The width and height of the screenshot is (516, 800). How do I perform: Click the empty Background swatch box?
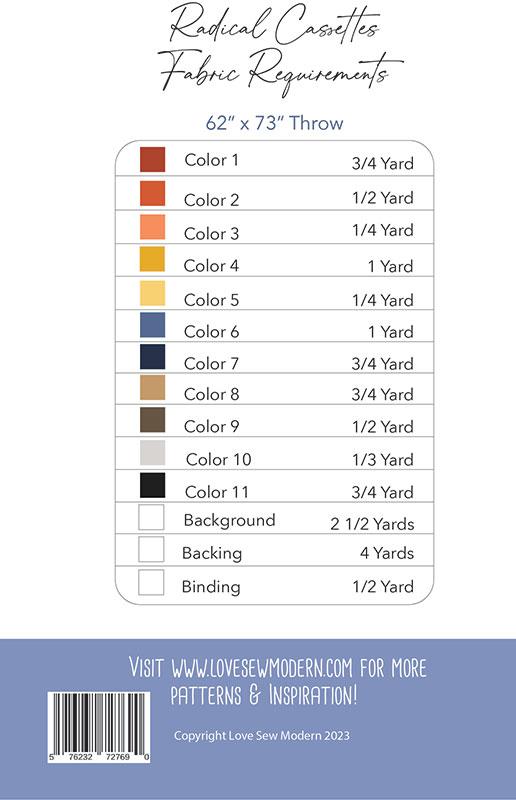(x=151, y=517)
